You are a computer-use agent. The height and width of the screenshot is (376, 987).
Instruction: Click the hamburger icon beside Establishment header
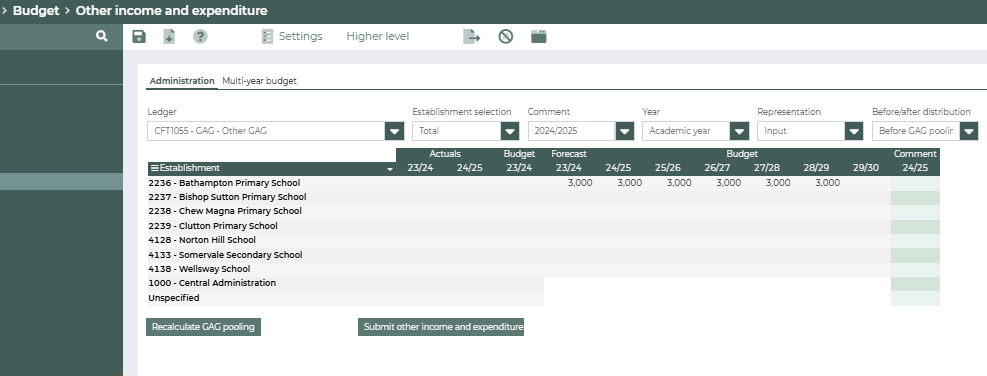click(154, 168)
